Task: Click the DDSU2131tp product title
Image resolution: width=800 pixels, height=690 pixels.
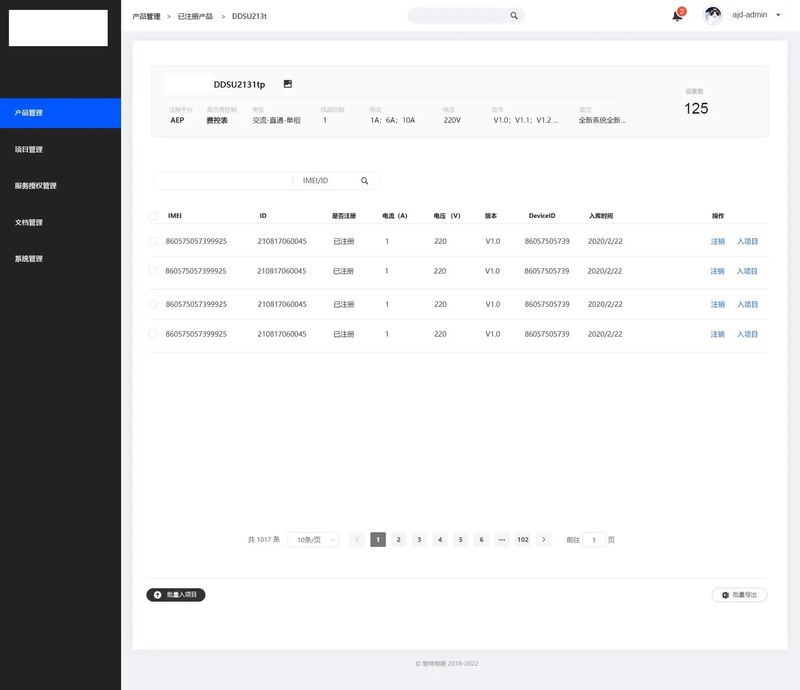Action: pyautogui.click(x=239, y=85)
